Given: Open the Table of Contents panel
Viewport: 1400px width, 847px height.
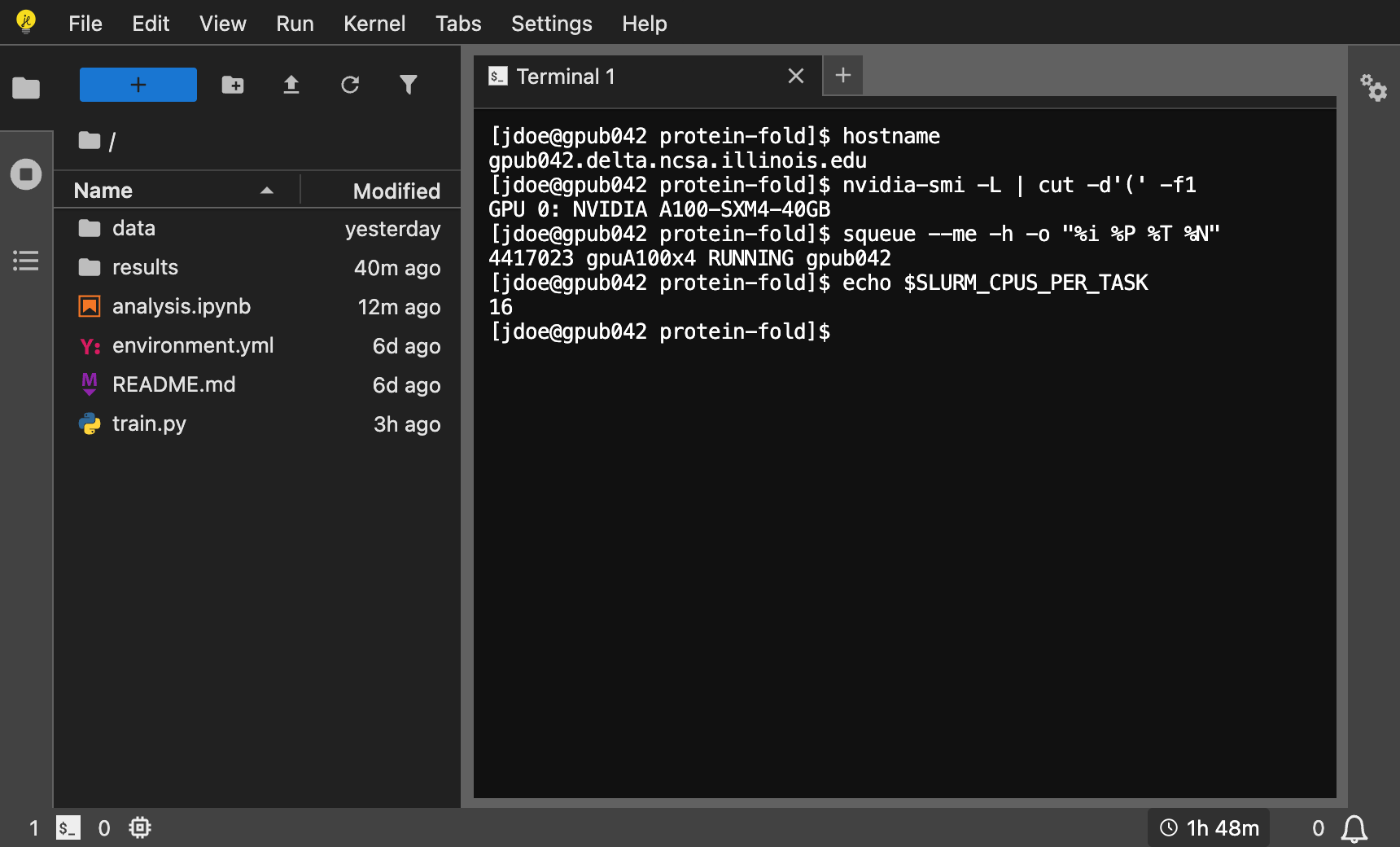Looking at the screenshot, I should pos(26,261).
